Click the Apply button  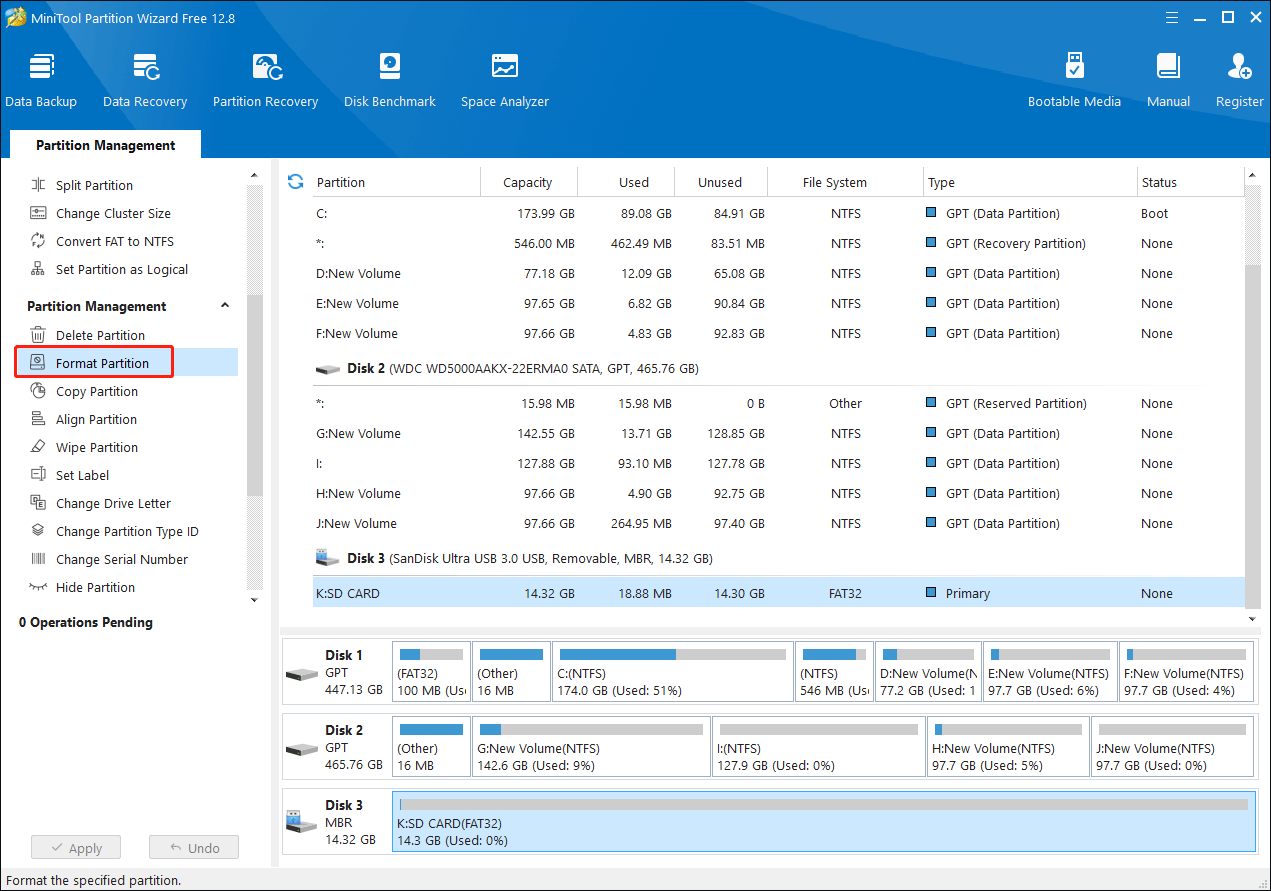75,848
